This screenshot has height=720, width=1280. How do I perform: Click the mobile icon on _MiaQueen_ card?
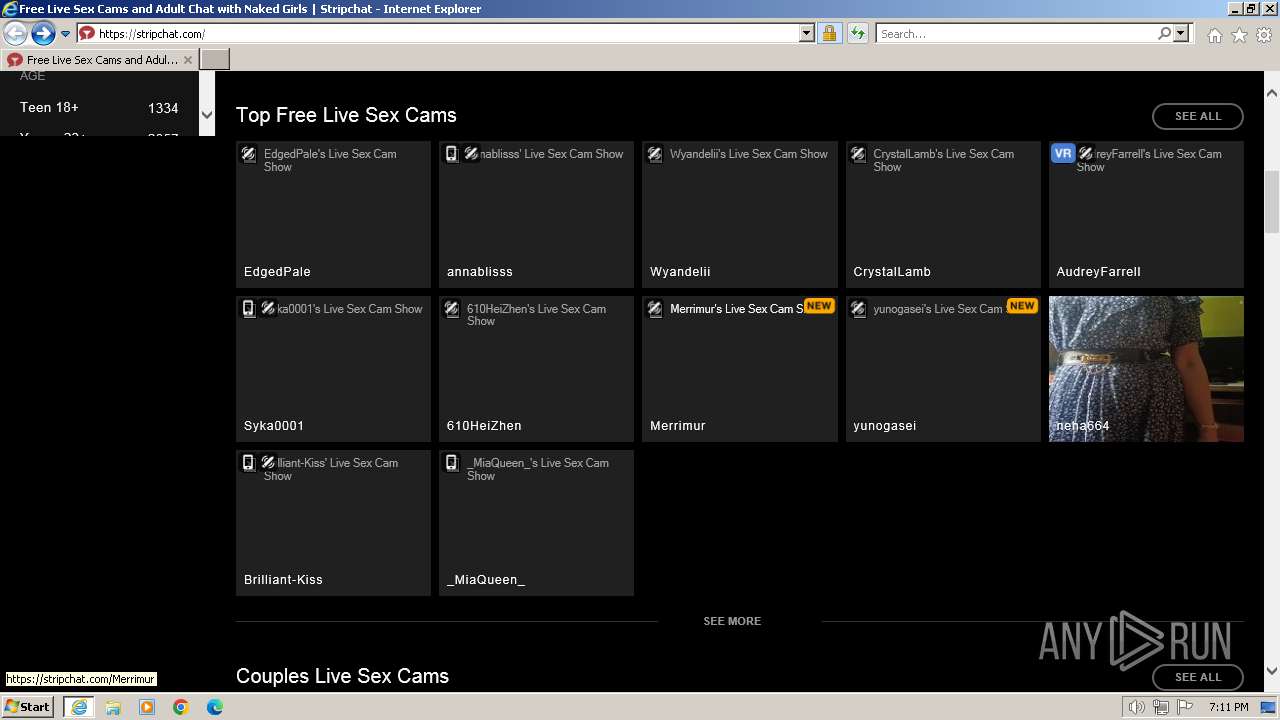coord(452,463)
